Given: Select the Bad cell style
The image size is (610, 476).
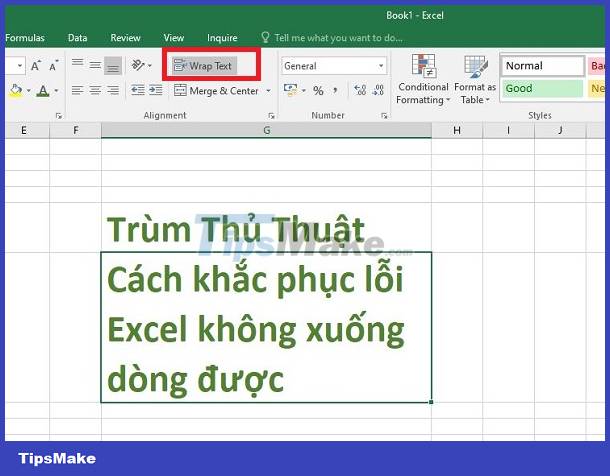Looking at the screenshot, I should tap(598, 66).
